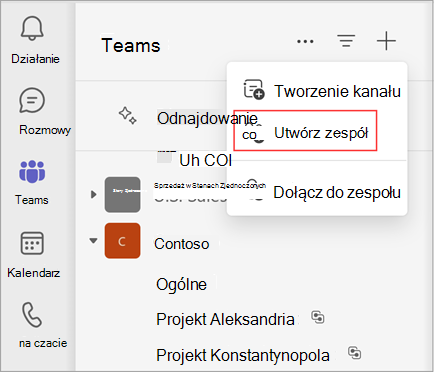Click the Sprzedaż w Stanach Zjednoczonych label
The height and width of the screenshot is (373, 435).
[210, 185]
